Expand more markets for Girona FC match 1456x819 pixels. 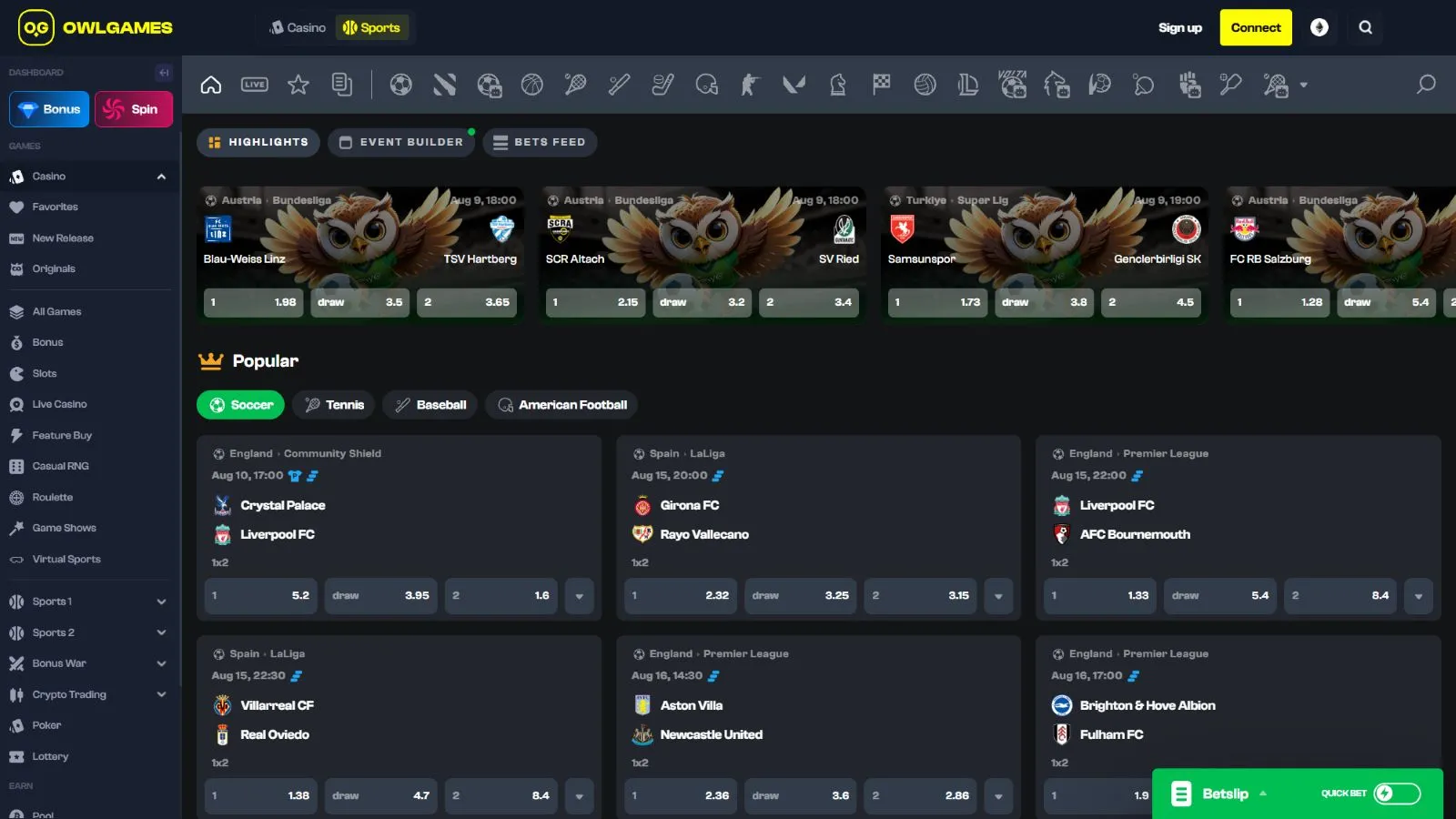pyautogui.click(x=998, y=596)
